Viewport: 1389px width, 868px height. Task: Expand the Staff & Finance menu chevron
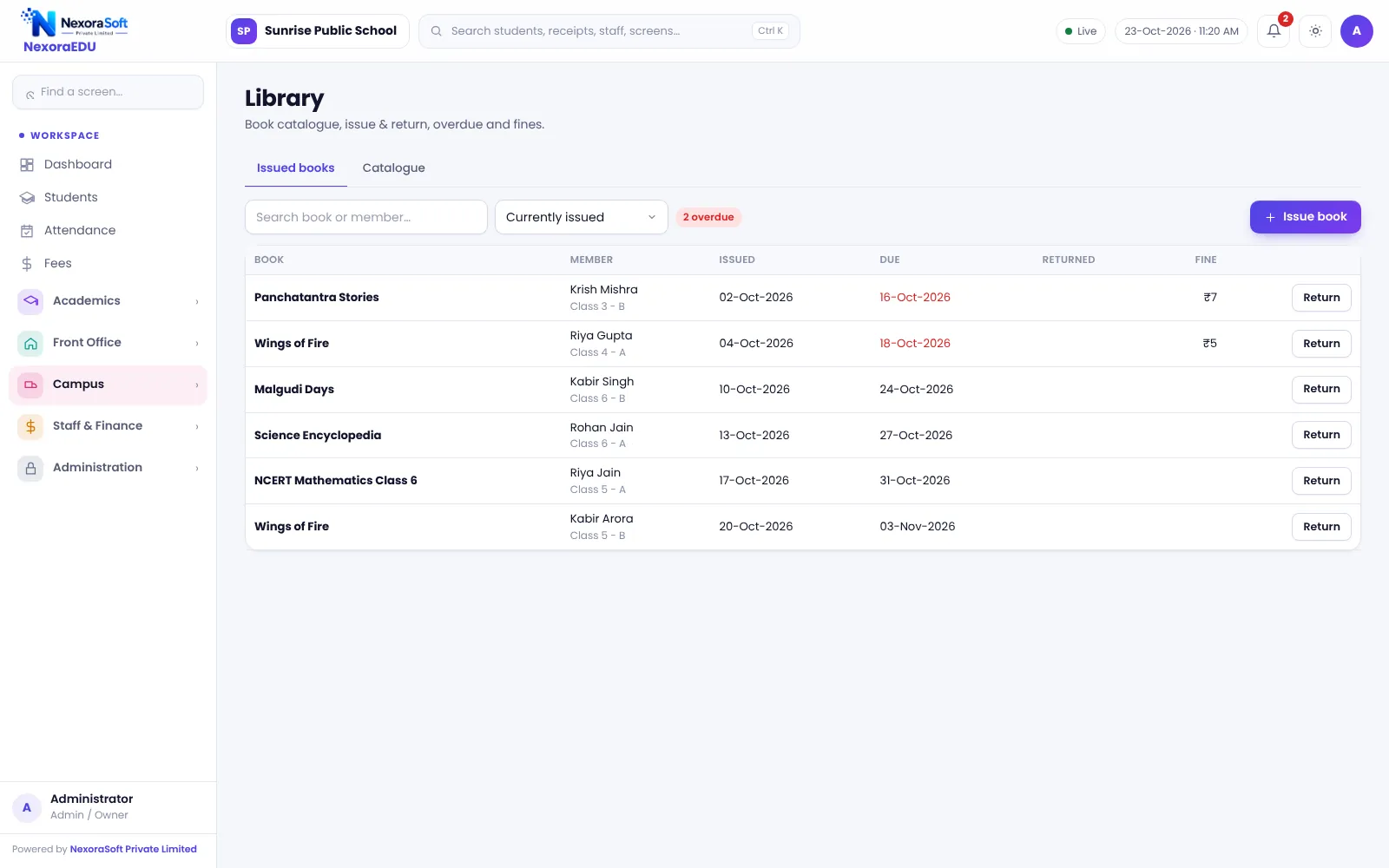197,427
